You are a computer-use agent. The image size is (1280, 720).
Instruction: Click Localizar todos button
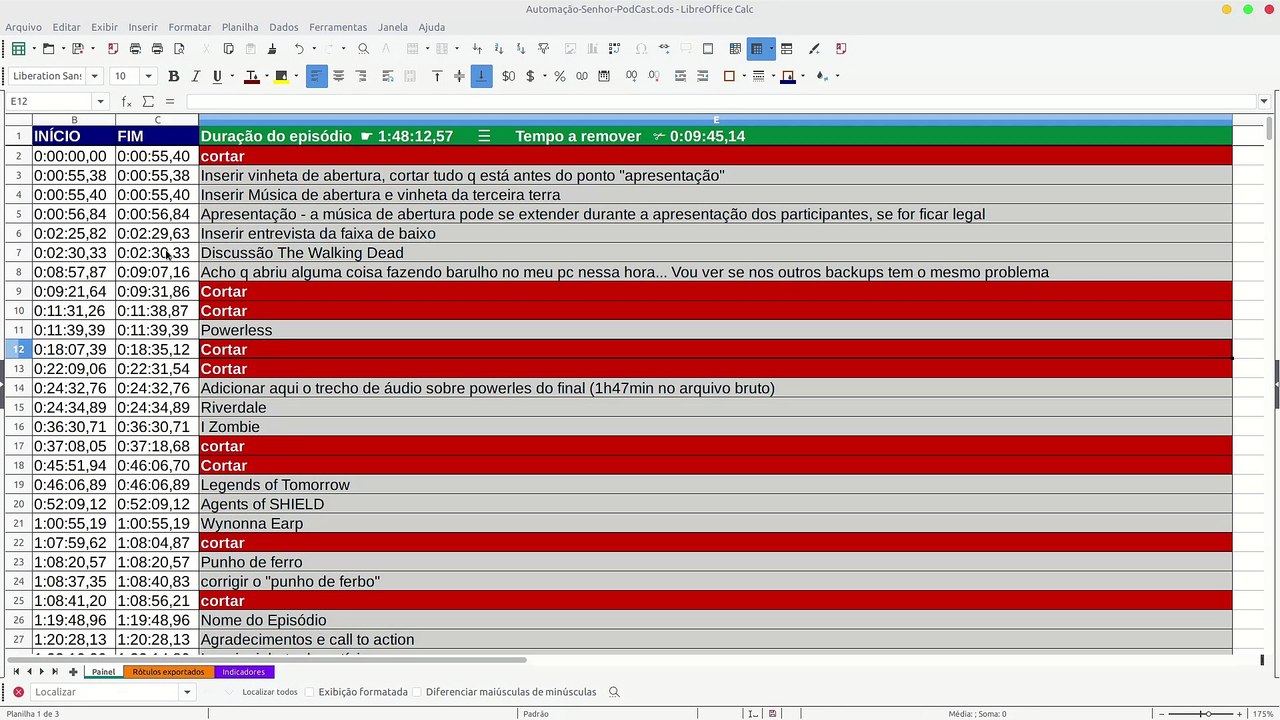269,692
